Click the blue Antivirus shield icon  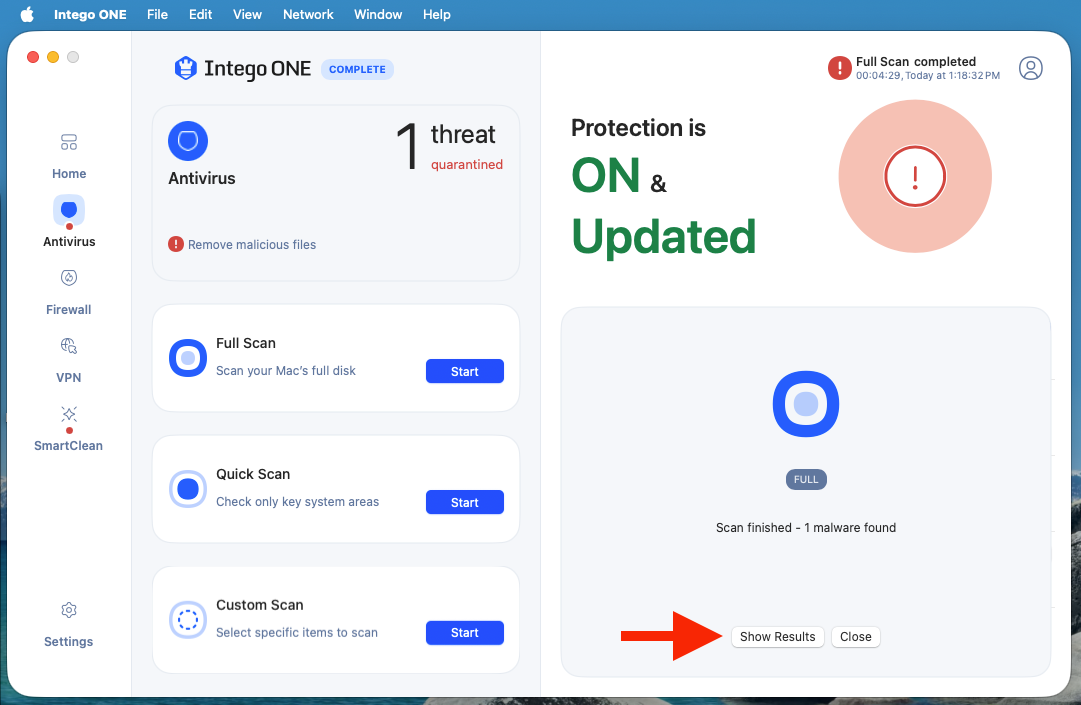tap(188, 141)
